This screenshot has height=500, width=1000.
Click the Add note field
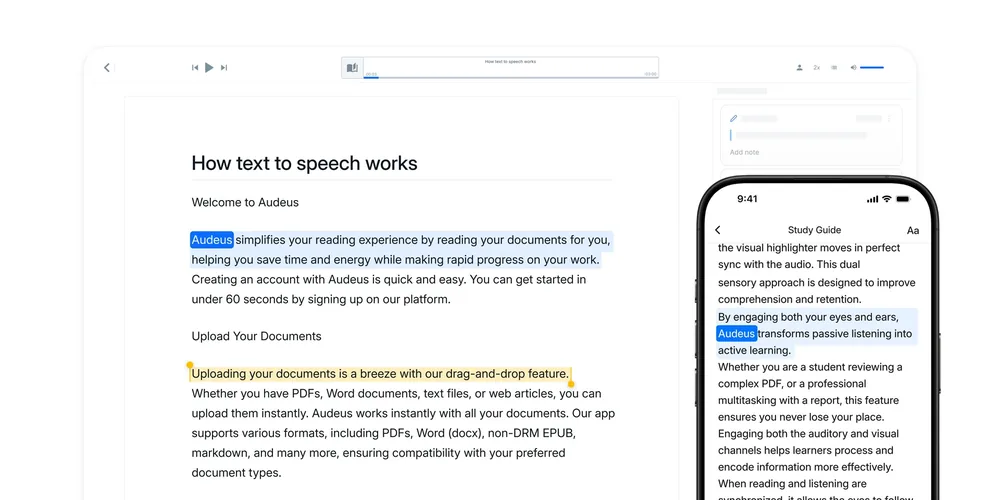click(x=744, y=152)
